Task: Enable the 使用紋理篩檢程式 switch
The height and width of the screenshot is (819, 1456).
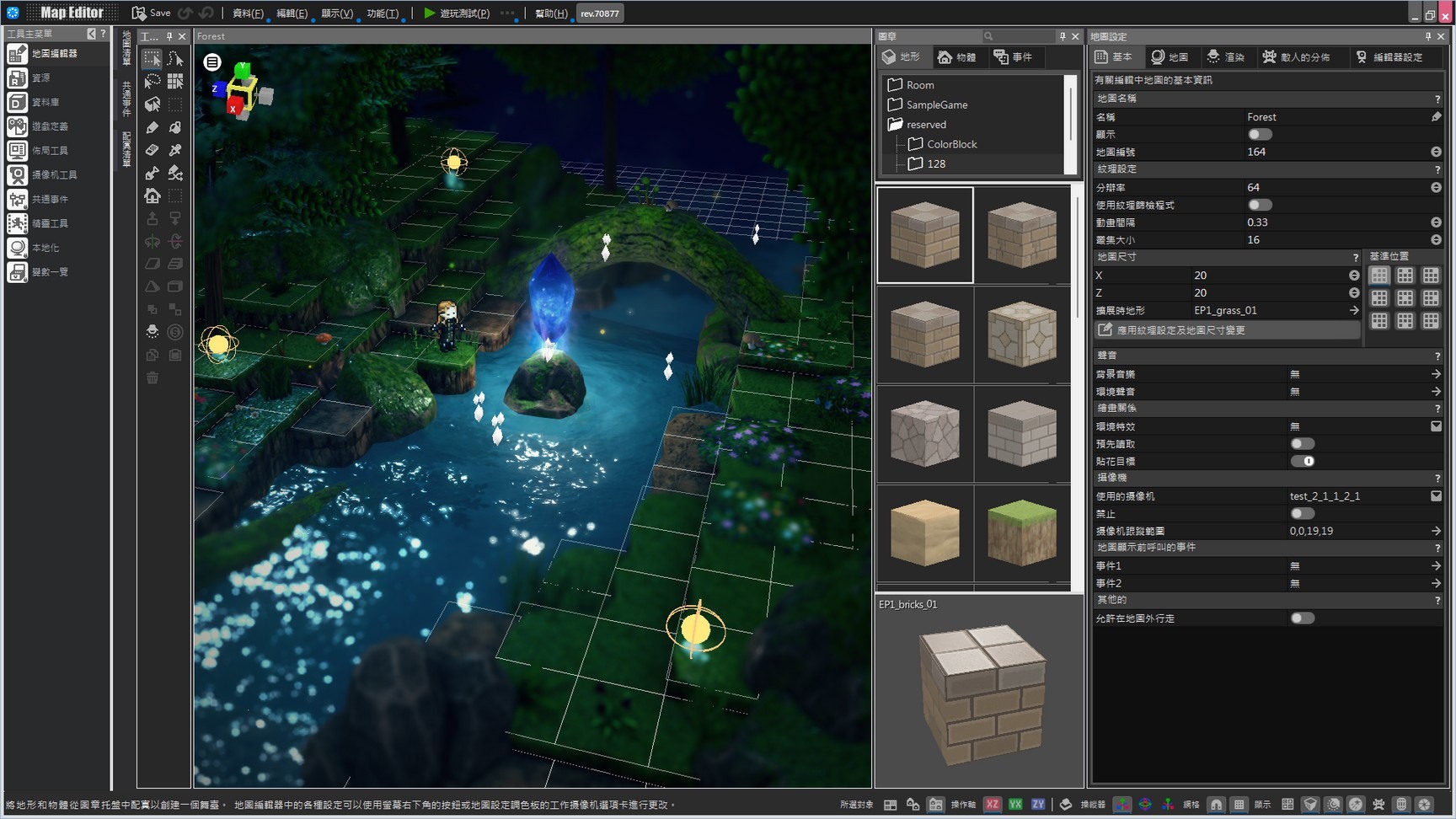Action: (x=1260, y=205)
